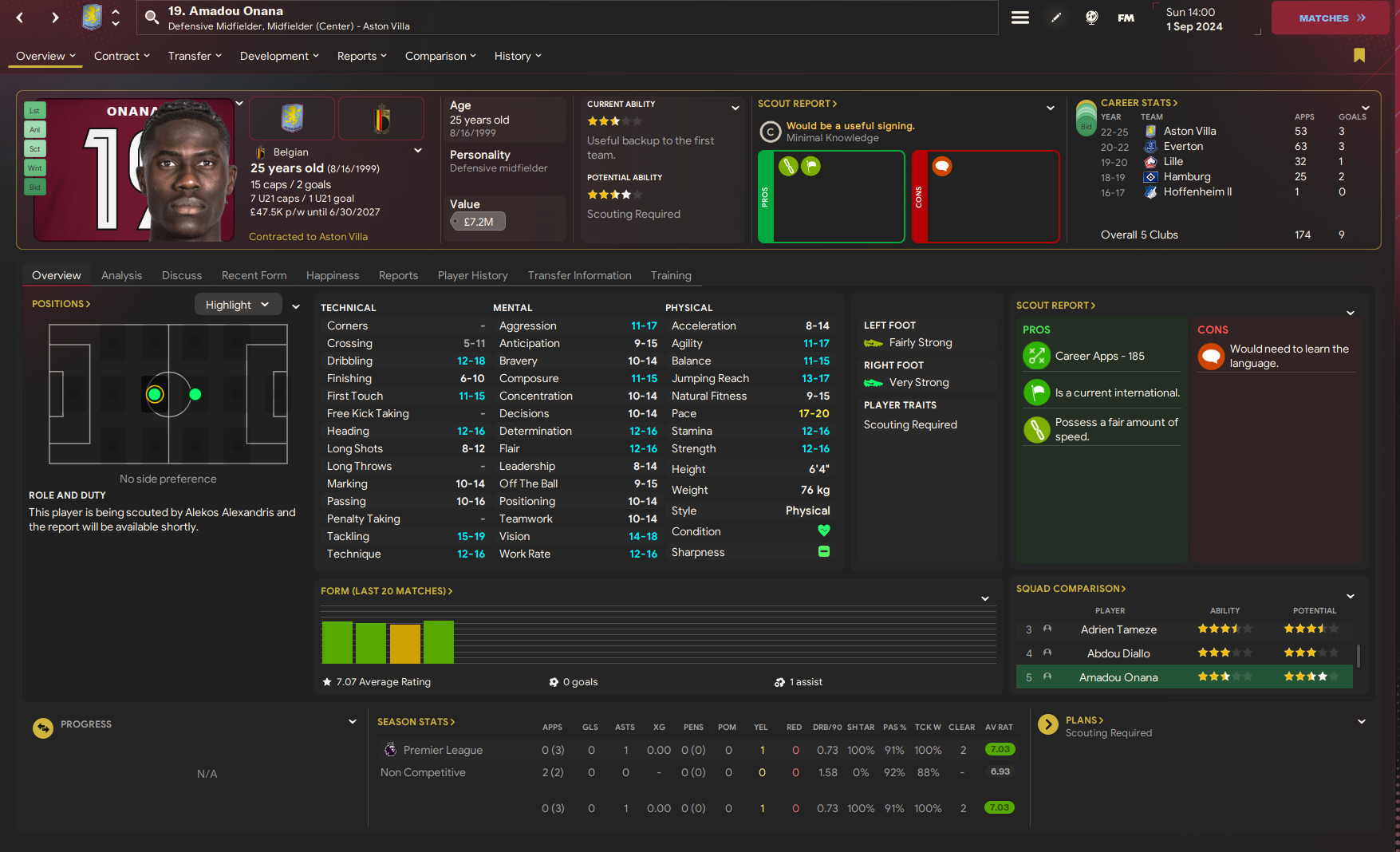Toggle the Bid side button
The height and width of the screenshot is (852, 1400).
pos(35,187)
